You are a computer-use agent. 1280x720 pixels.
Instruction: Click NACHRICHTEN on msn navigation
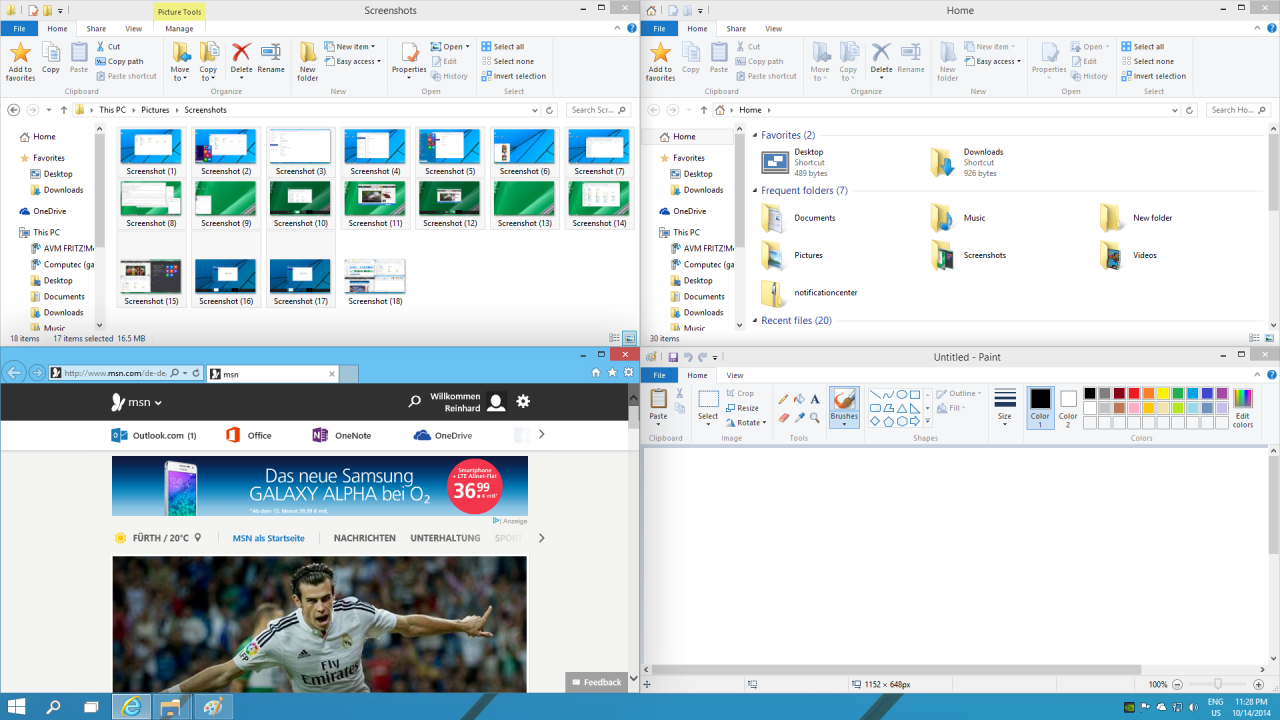point(365,538)
